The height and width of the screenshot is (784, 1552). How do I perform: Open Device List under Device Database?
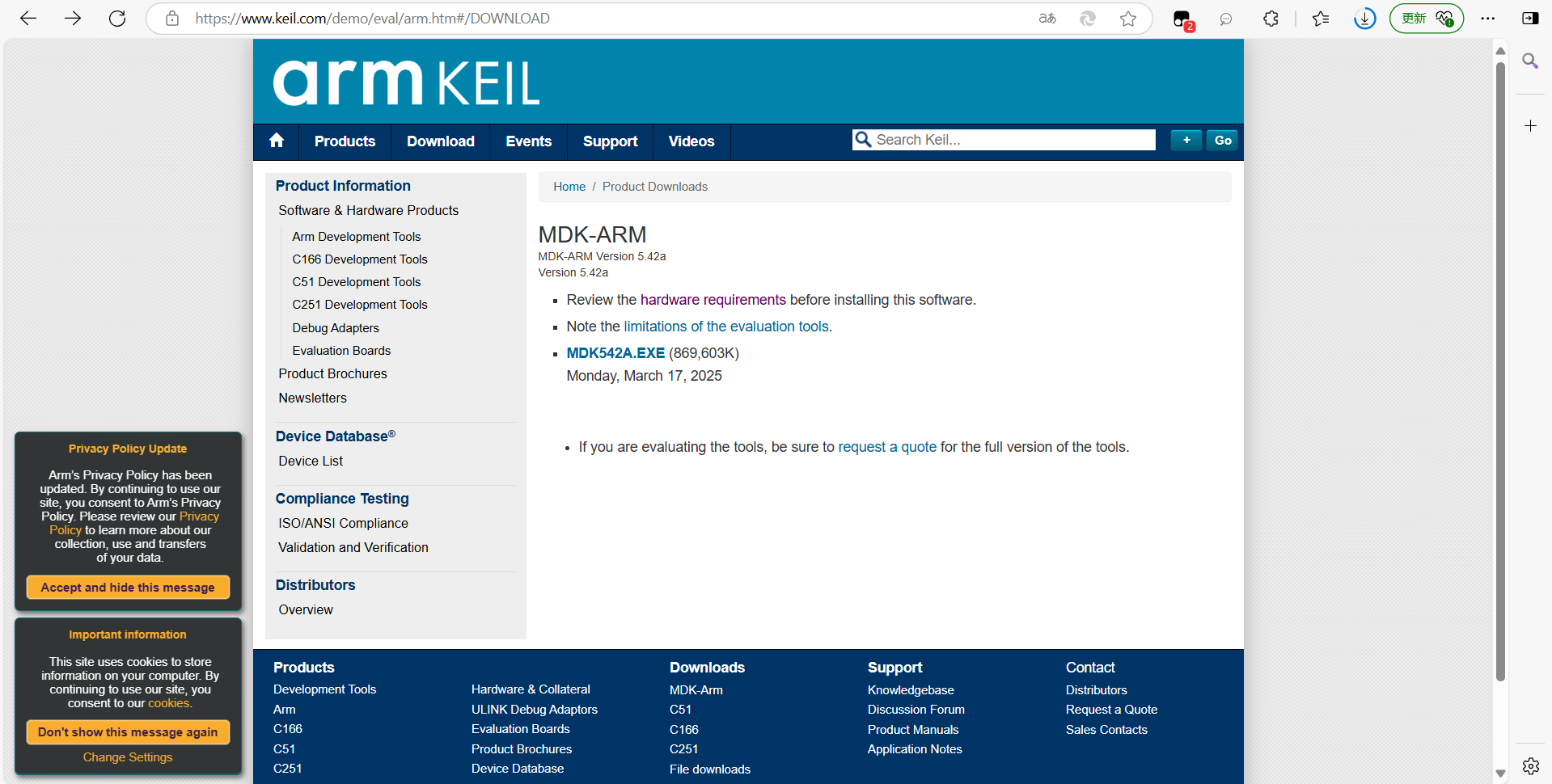pos(311,461)
